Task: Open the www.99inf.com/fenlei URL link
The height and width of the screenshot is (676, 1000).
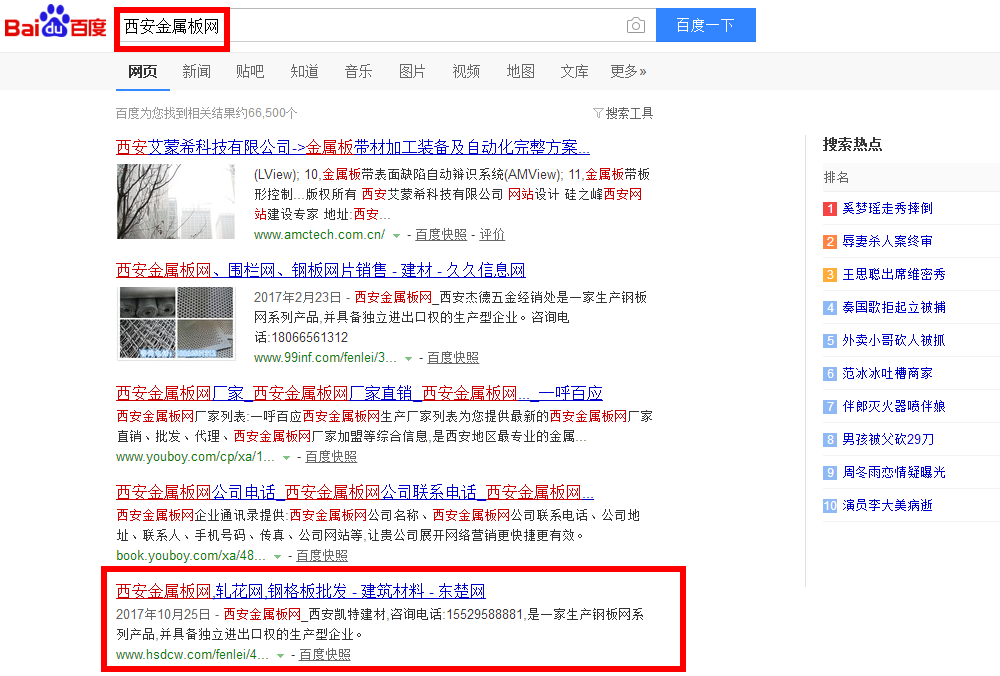Action: click(x=325, y=358)
